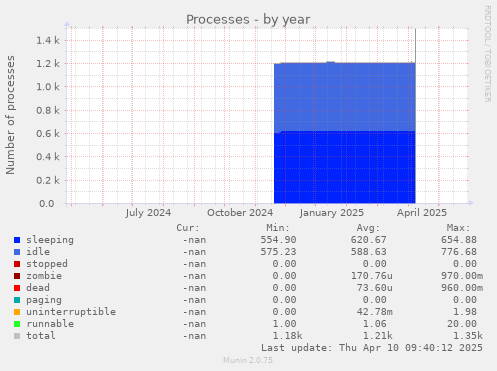Click the gray total legend swatch
The image size is (497, 371).
coord(17,336)
